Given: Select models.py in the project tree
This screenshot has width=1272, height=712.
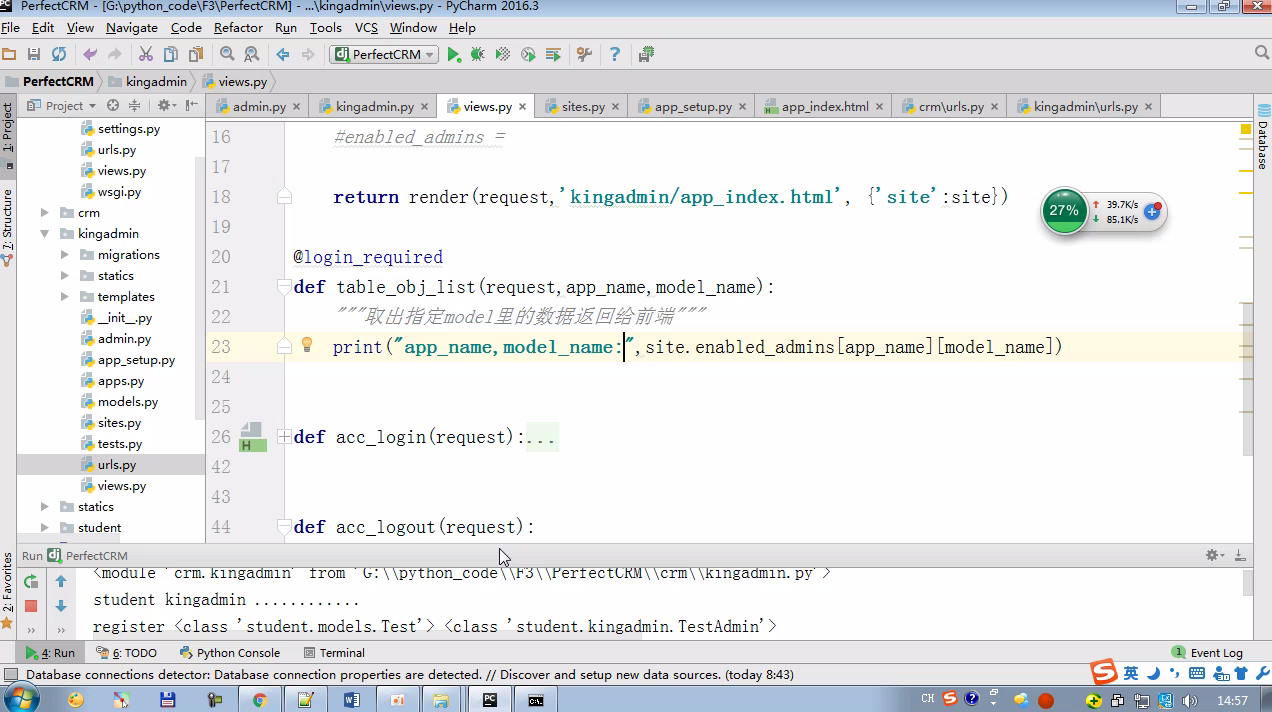Looking at the screenshot, I should tap(128, 402).
